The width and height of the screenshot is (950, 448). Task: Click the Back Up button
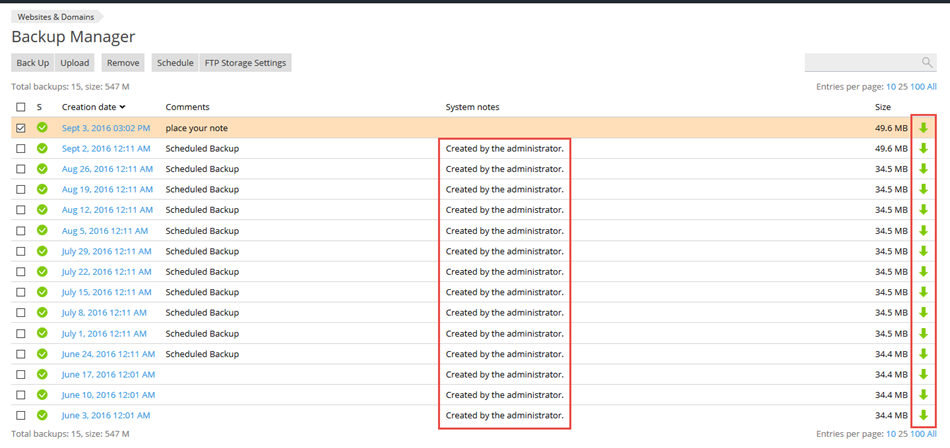[32, 63]
